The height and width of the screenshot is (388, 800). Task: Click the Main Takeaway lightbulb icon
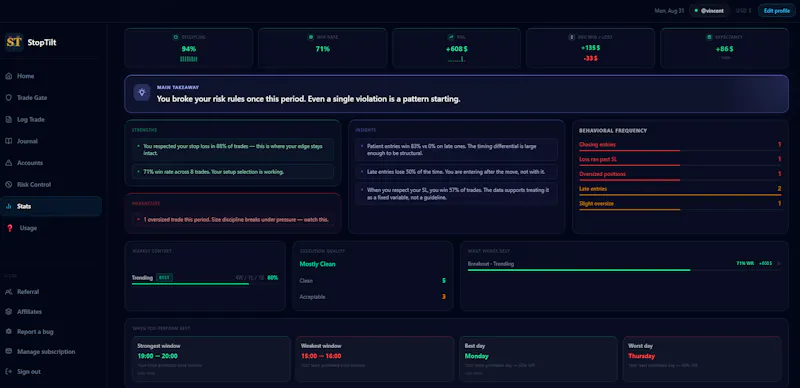point(142,92)
